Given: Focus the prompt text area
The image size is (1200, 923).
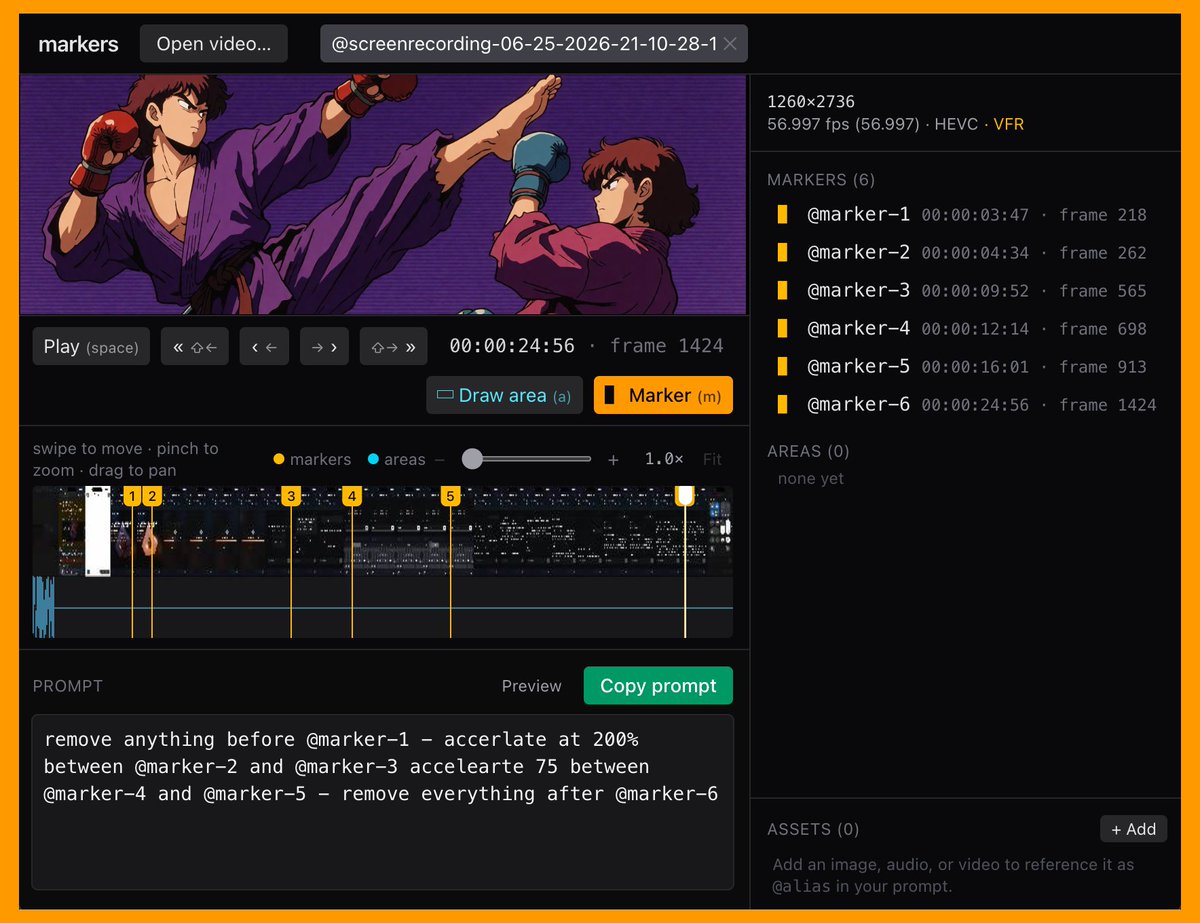Looking at the screenshot, I should pos(383,802).
